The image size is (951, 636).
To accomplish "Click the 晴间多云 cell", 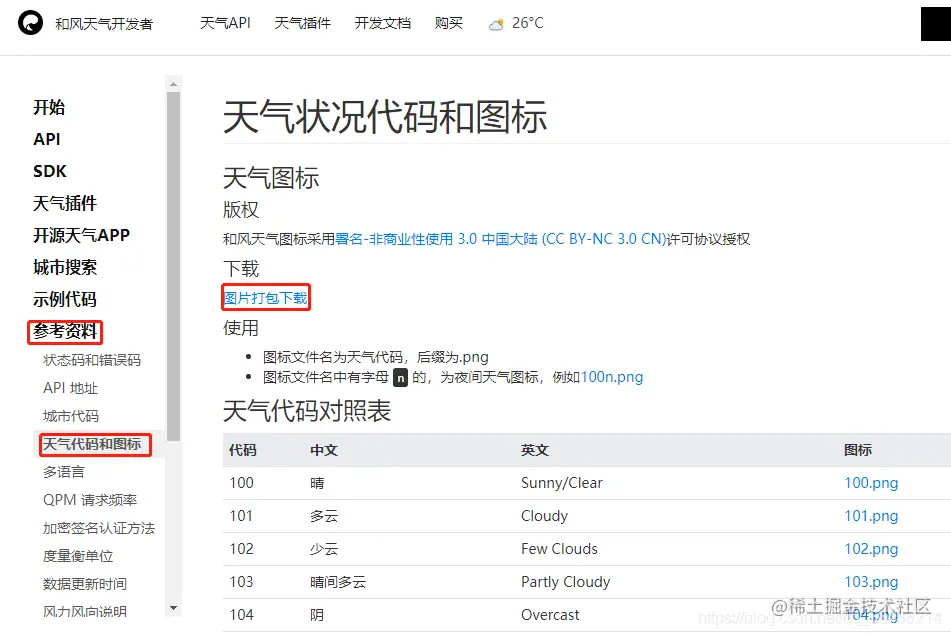I will [338, 582].
